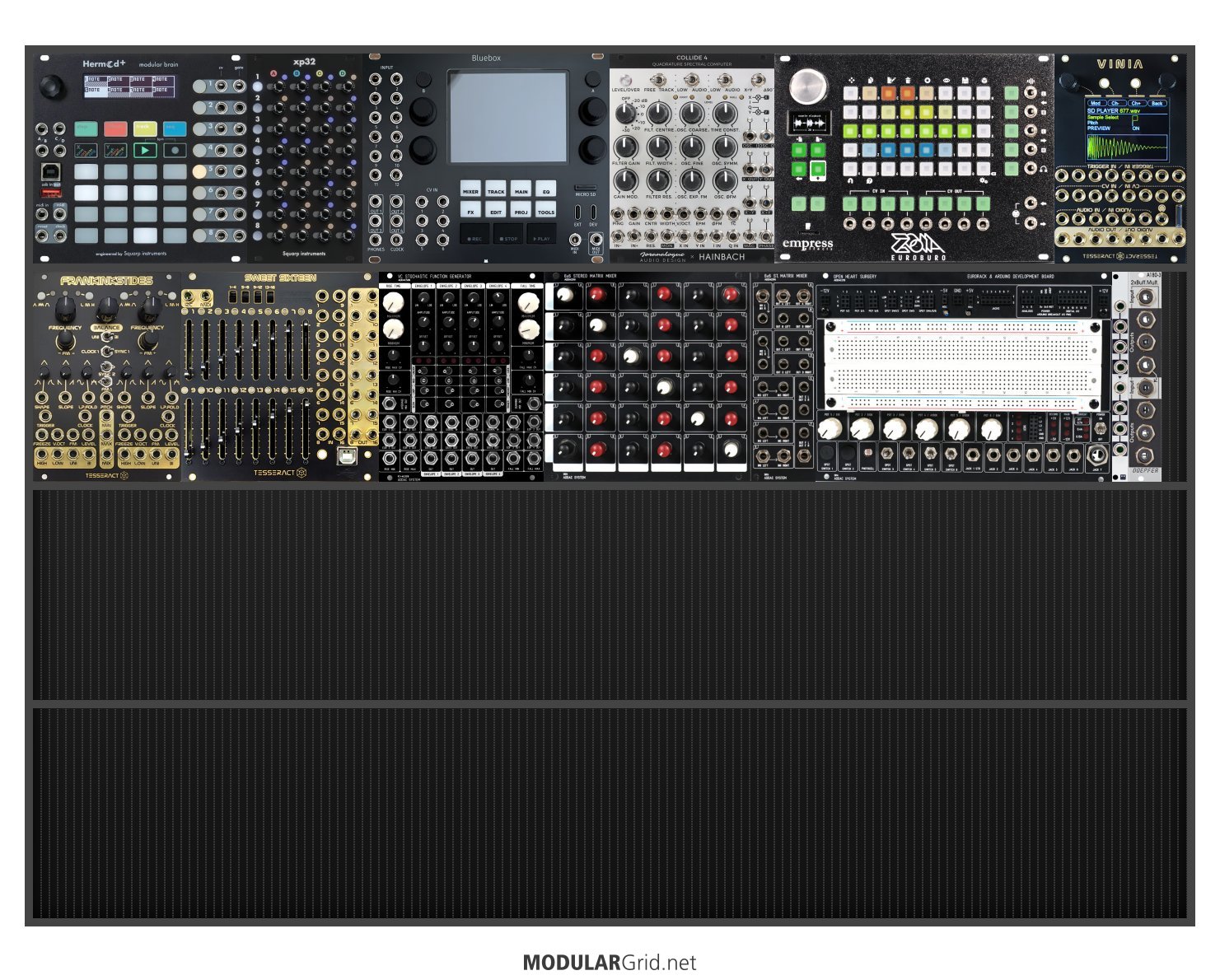Click the green play button on Hermod+
This screenshot has width=1220, height=980.
pyautogui.click(x=145, y=151)
